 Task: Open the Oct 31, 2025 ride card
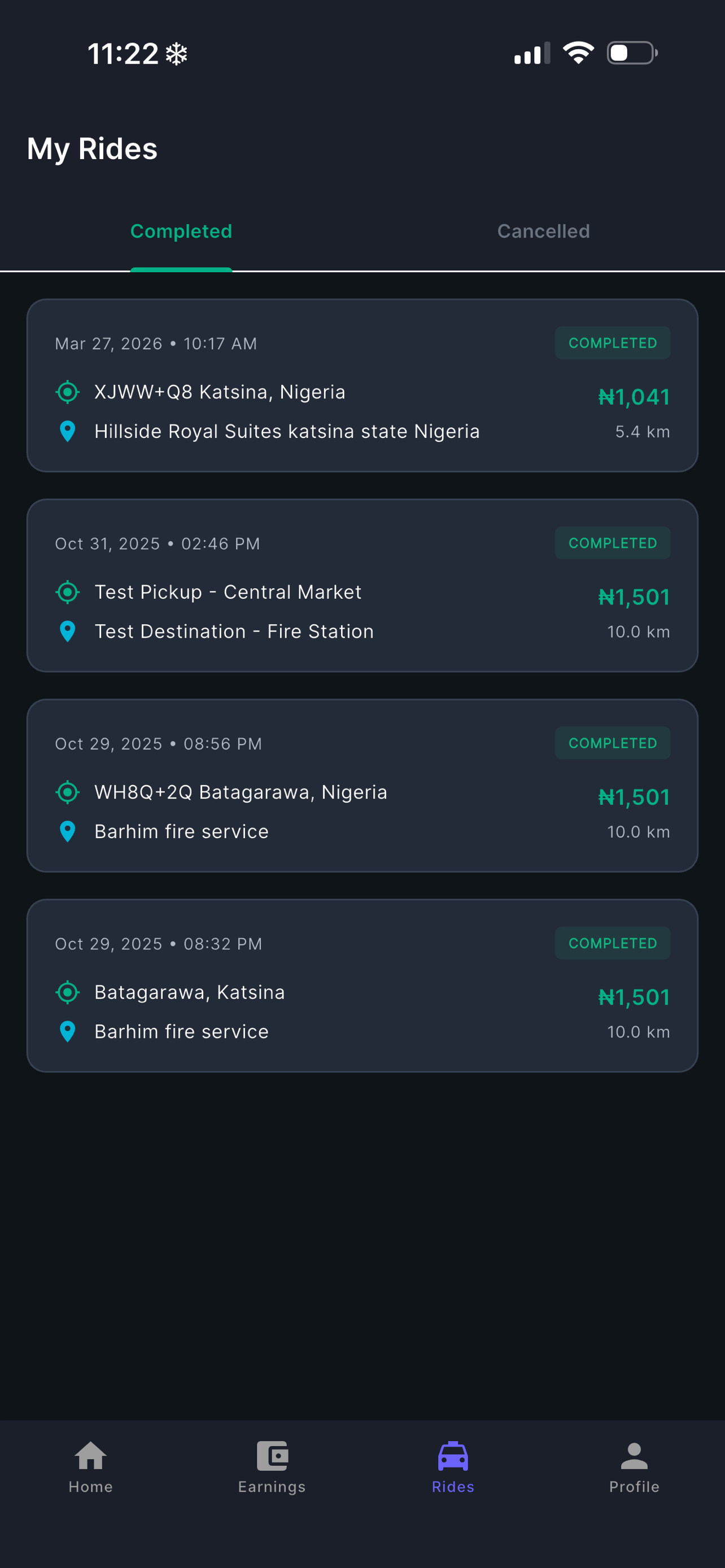pyautogui.click(x=362, y=585)
